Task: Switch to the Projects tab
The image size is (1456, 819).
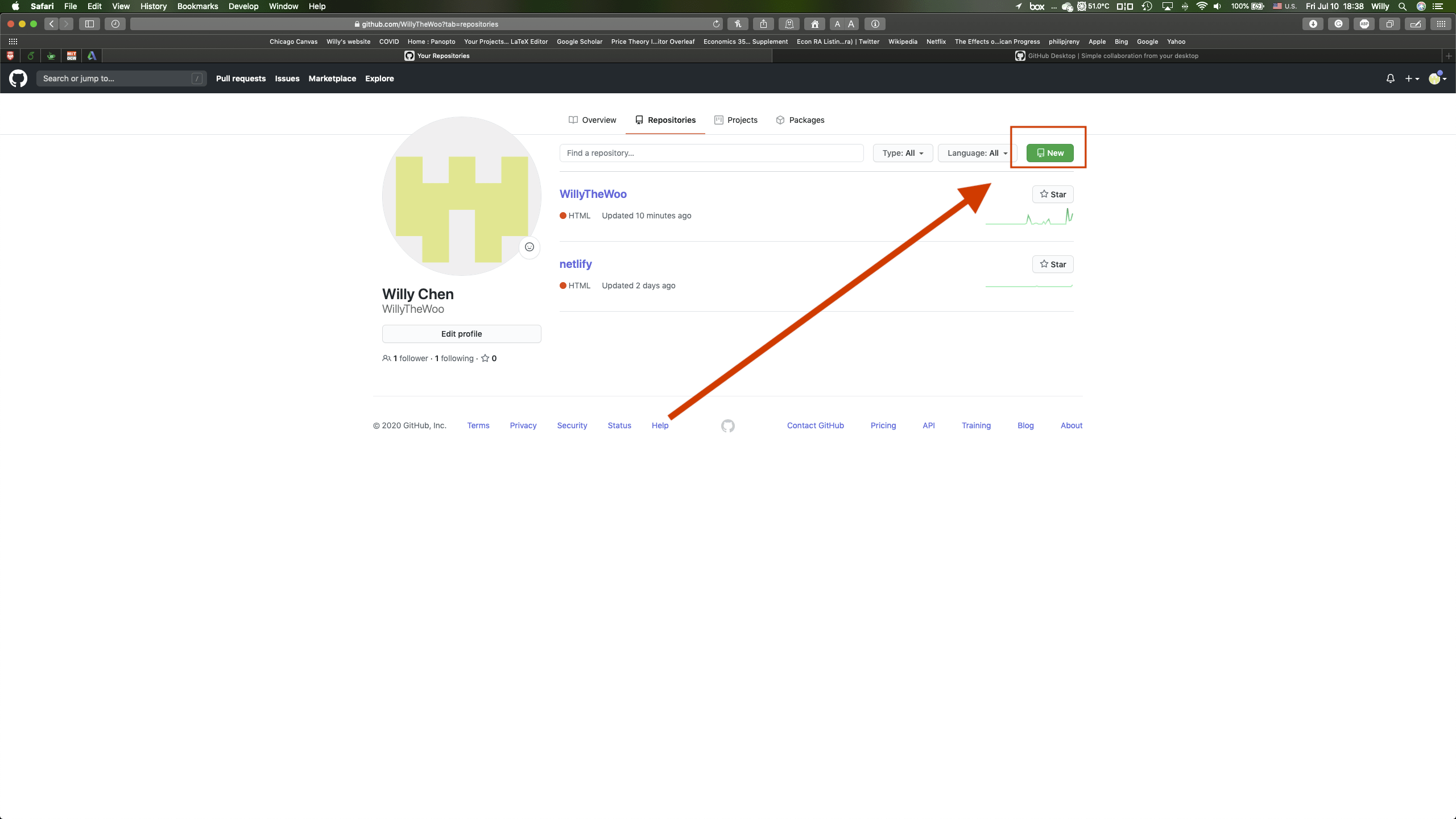Action: tap(736, 120)
